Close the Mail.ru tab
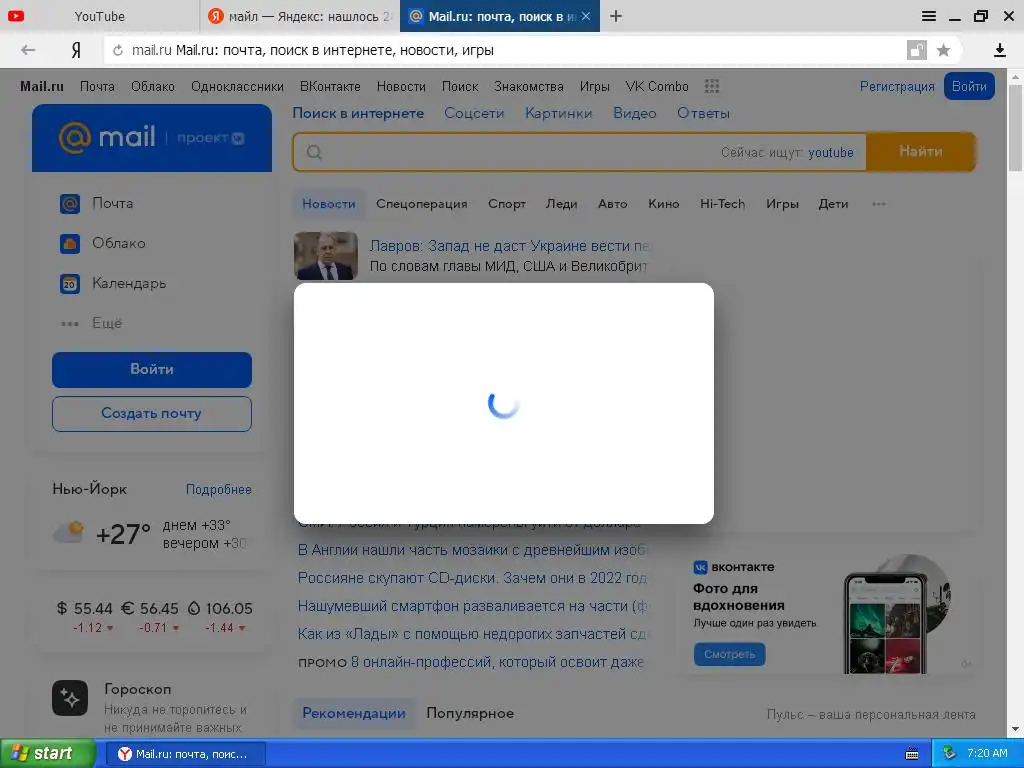The width and height of the screenshot is (1024, 768). click(586, 16)
